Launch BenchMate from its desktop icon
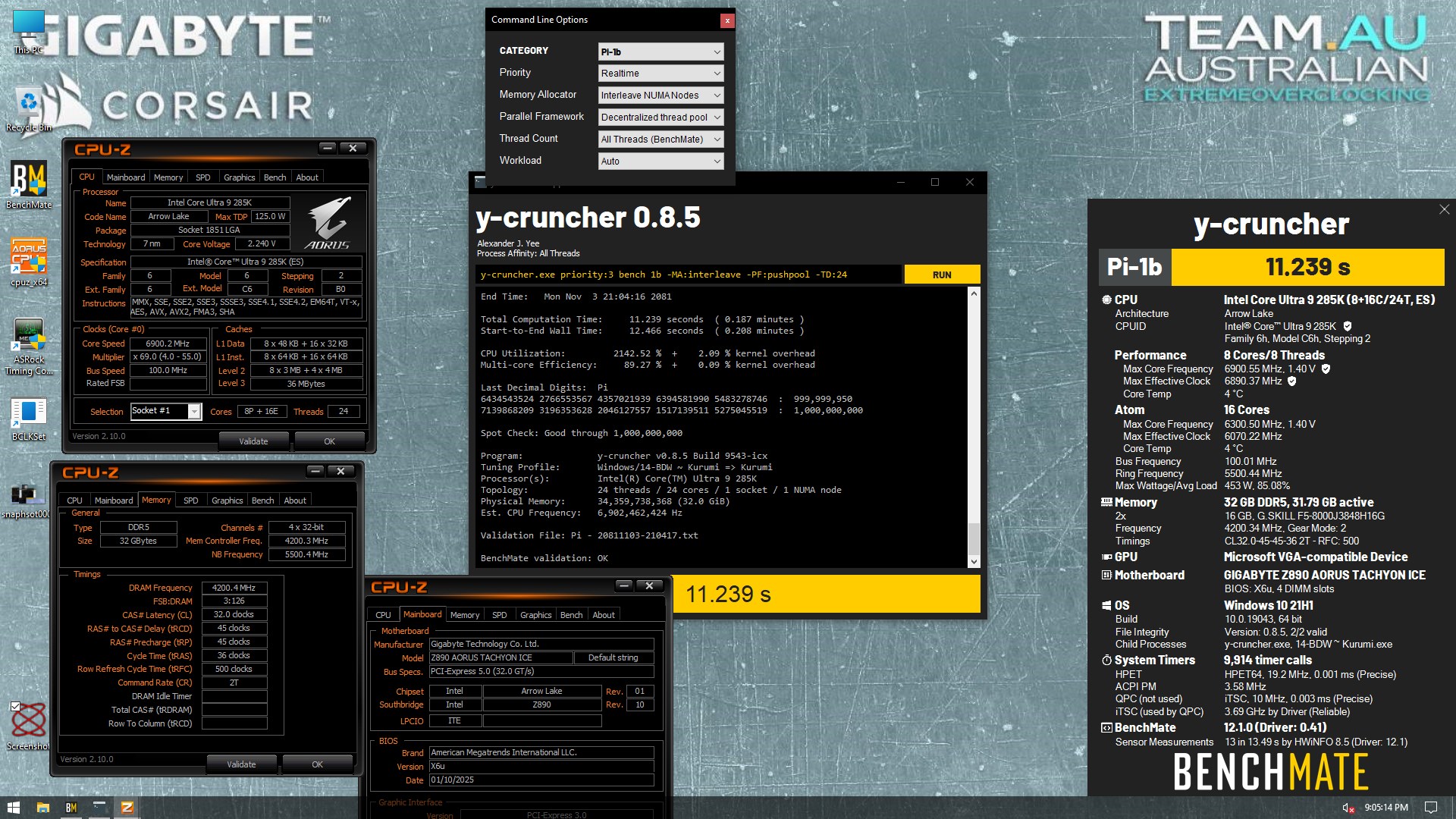 click(x=29, y=184)
